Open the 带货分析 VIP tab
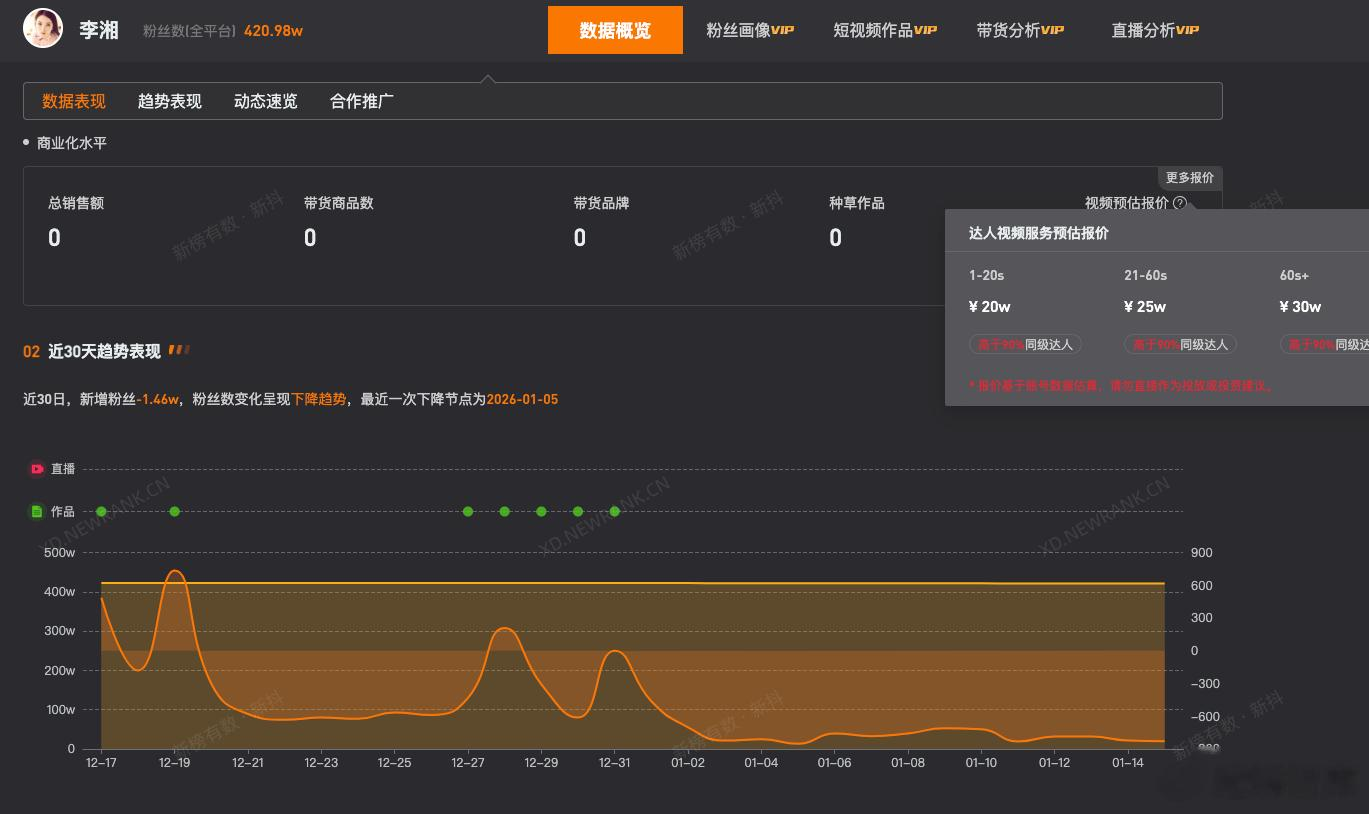 click(1020, 30)
